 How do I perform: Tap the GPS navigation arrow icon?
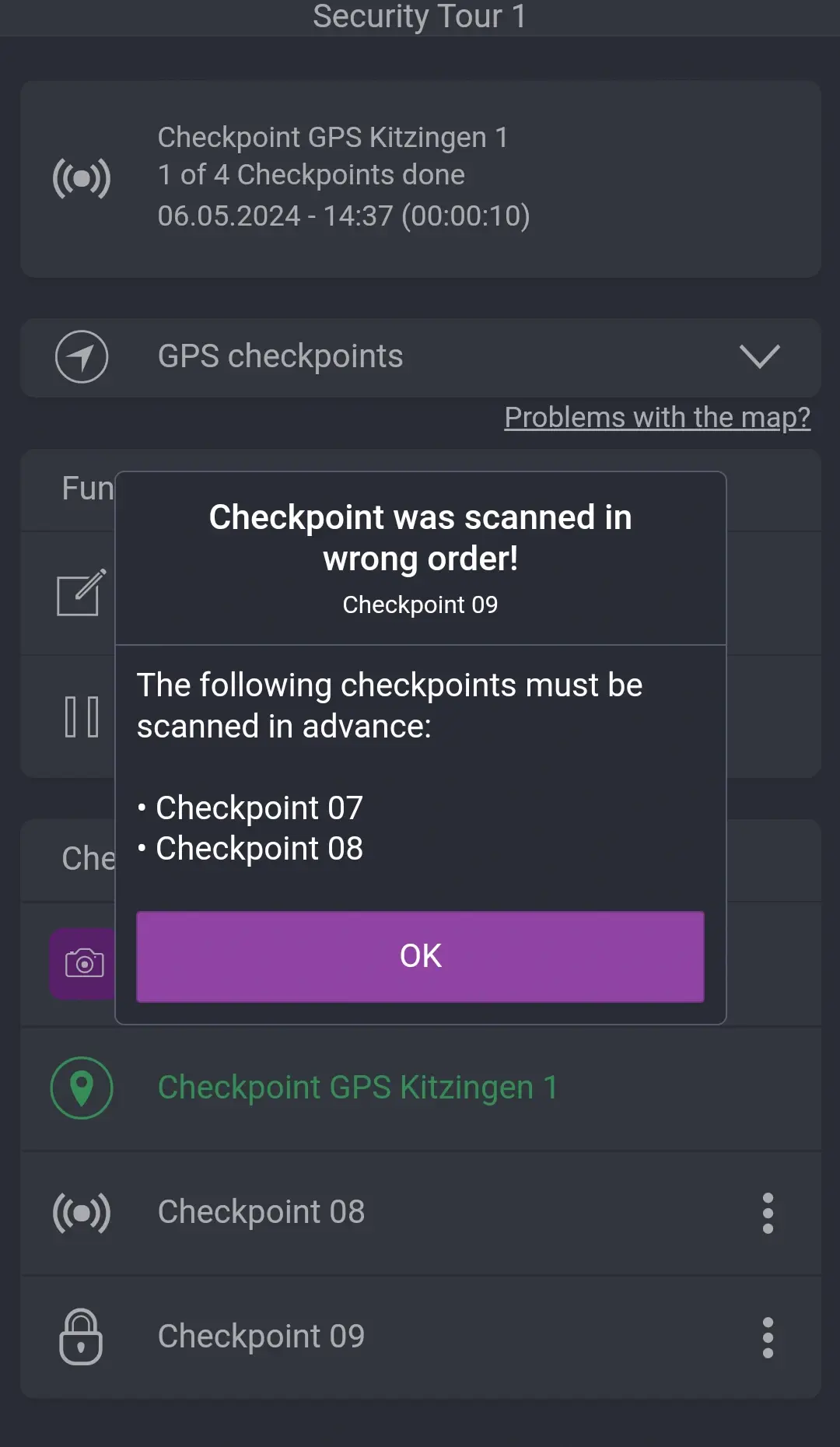(82, 357)
